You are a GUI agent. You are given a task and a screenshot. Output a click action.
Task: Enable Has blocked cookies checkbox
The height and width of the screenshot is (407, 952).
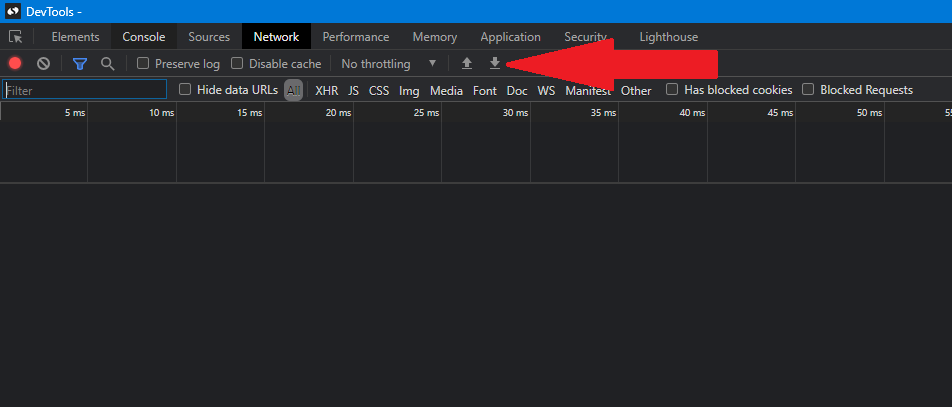click(x=673, y=90)
